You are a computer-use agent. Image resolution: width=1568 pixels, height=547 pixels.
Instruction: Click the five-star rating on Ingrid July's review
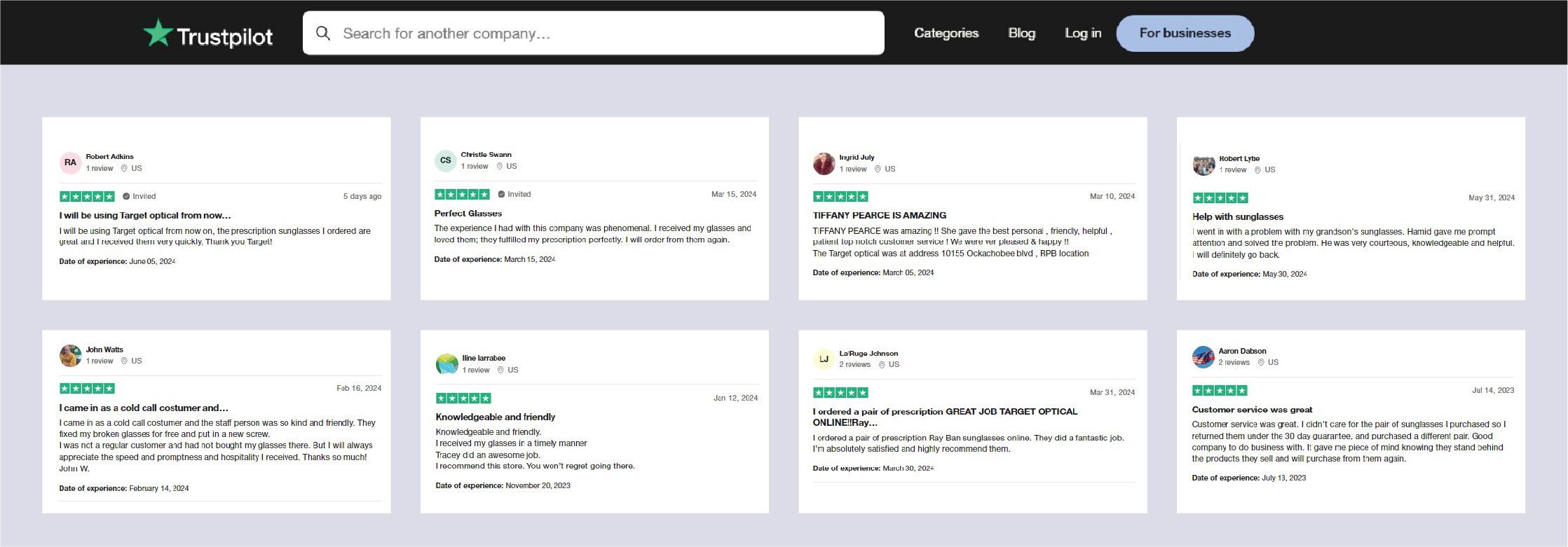pyautogui.click(x=840, y=197)
